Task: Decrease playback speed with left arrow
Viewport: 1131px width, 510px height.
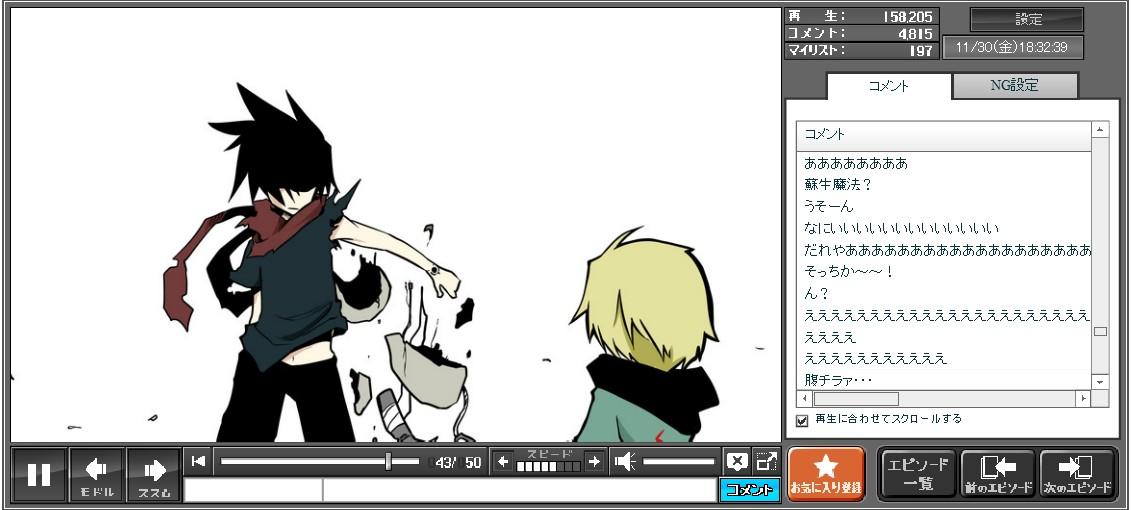Action: [503, 461]
